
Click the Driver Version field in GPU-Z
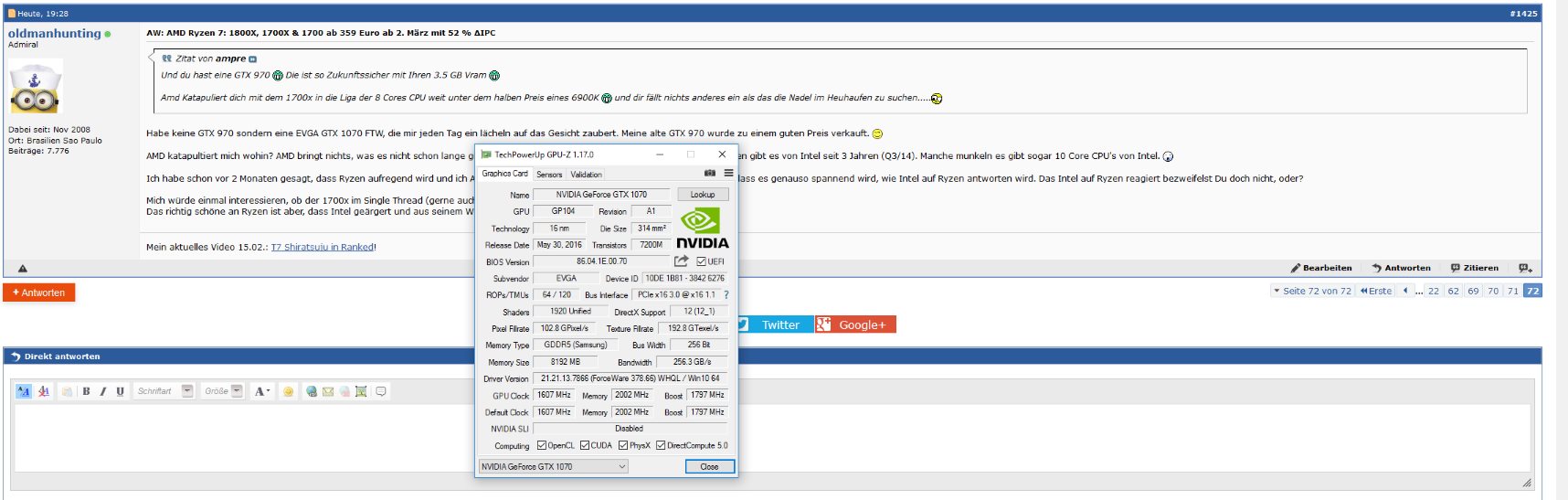[x=630, y=378]
